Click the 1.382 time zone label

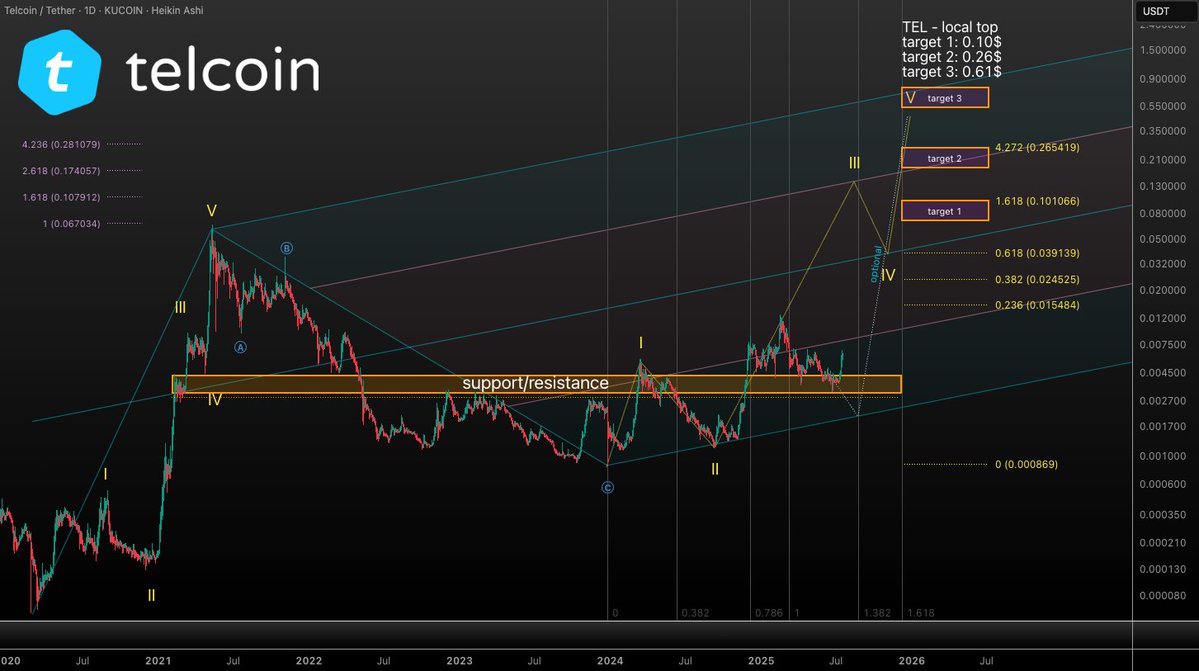[x=877, y=613]
